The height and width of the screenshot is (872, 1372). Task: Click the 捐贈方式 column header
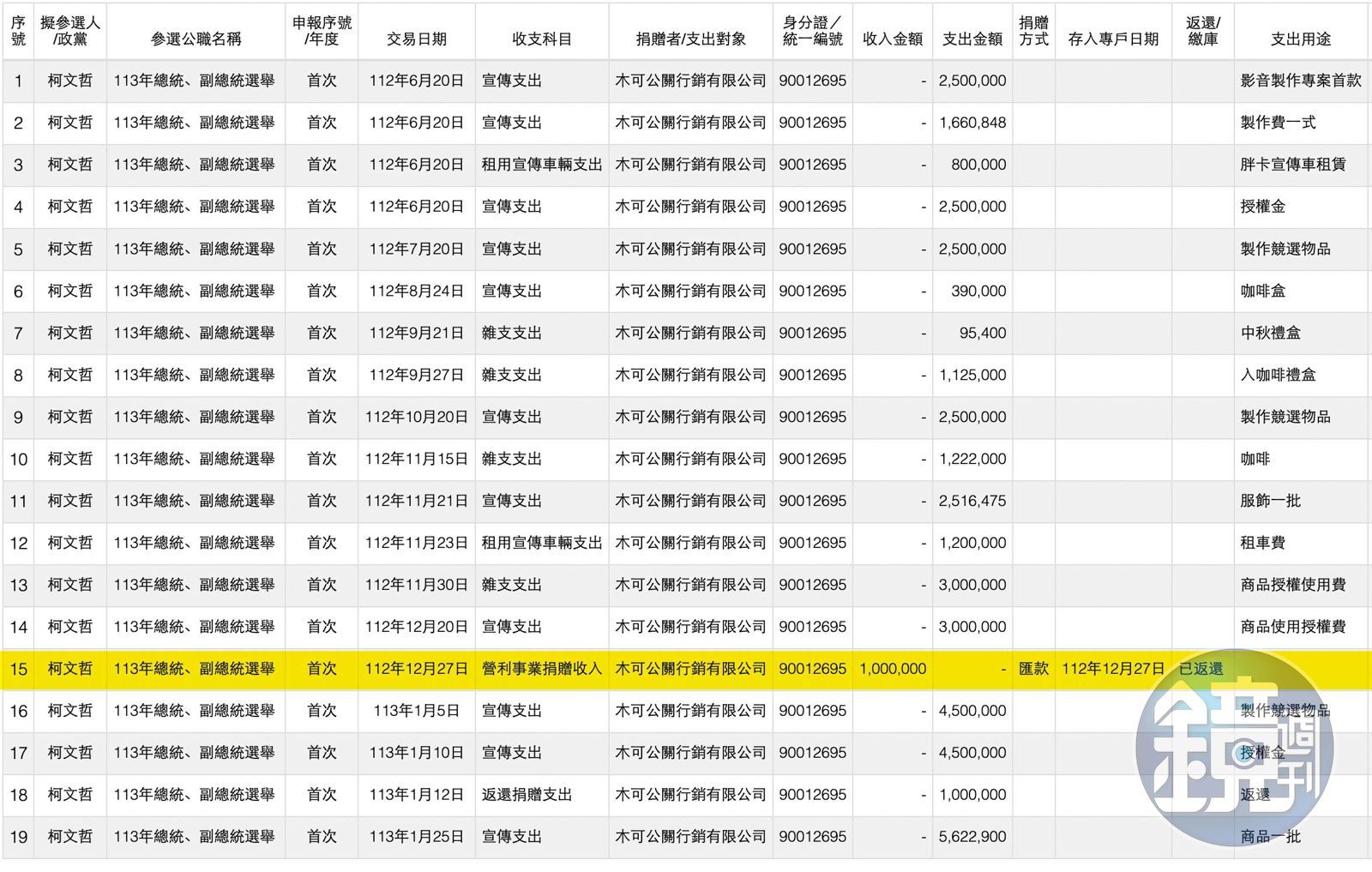tap(1033, 31)
